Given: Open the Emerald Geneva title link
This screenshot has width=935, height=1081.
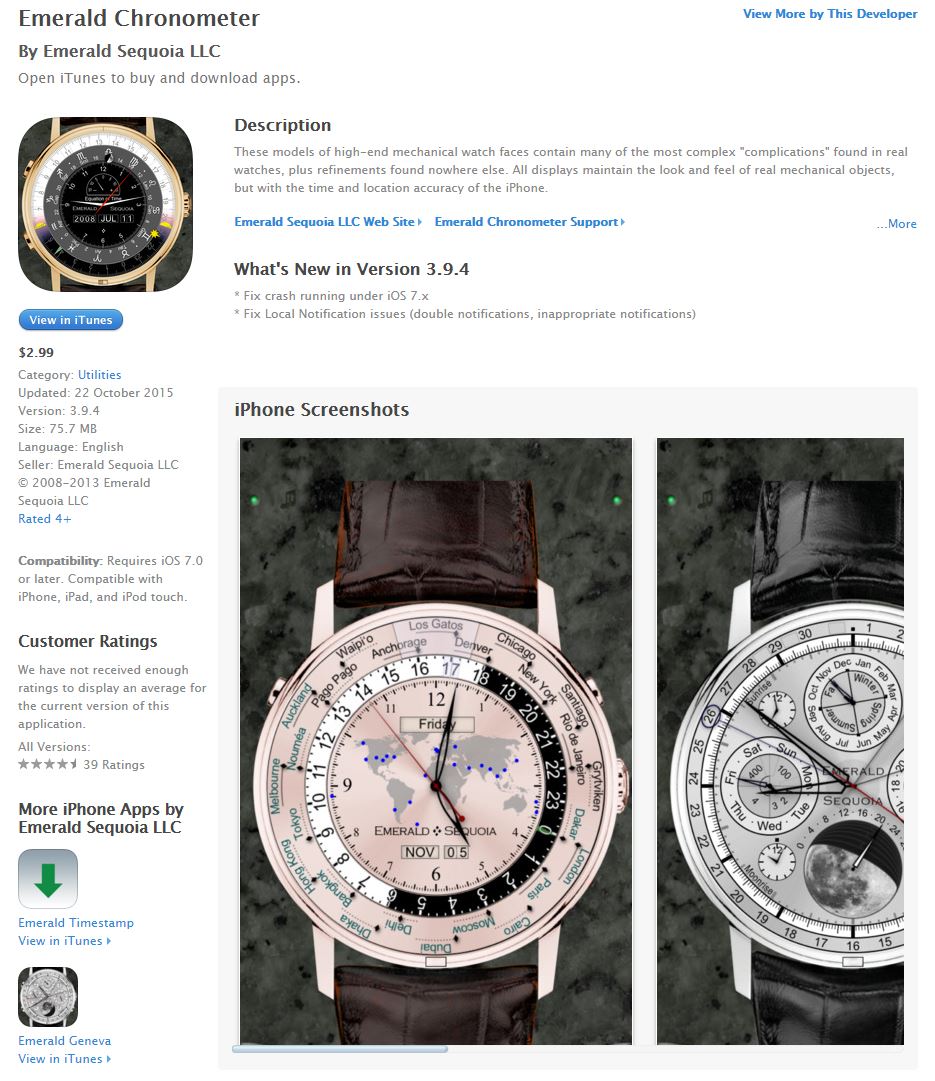Looking at the screenshot, I should click(64, 1040).
